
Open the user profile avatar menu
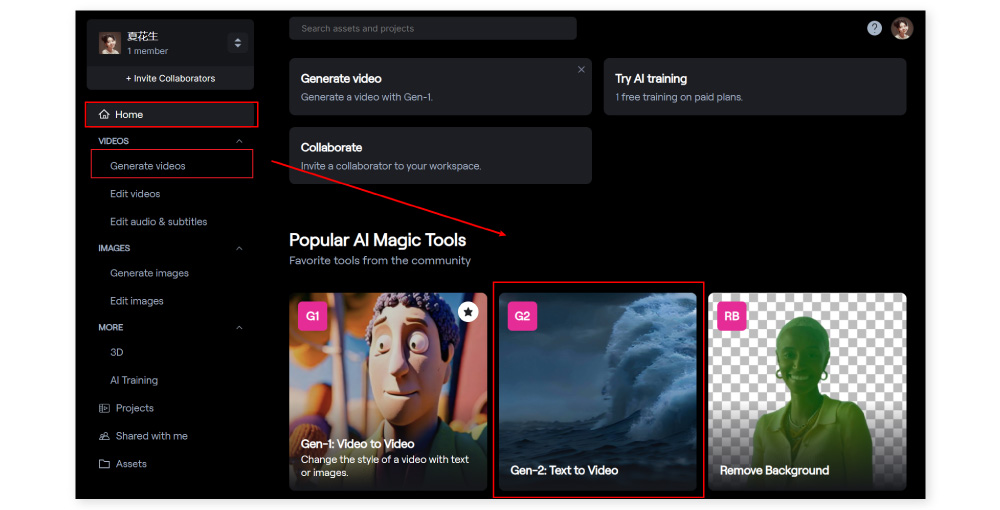(x=902, y=28)
